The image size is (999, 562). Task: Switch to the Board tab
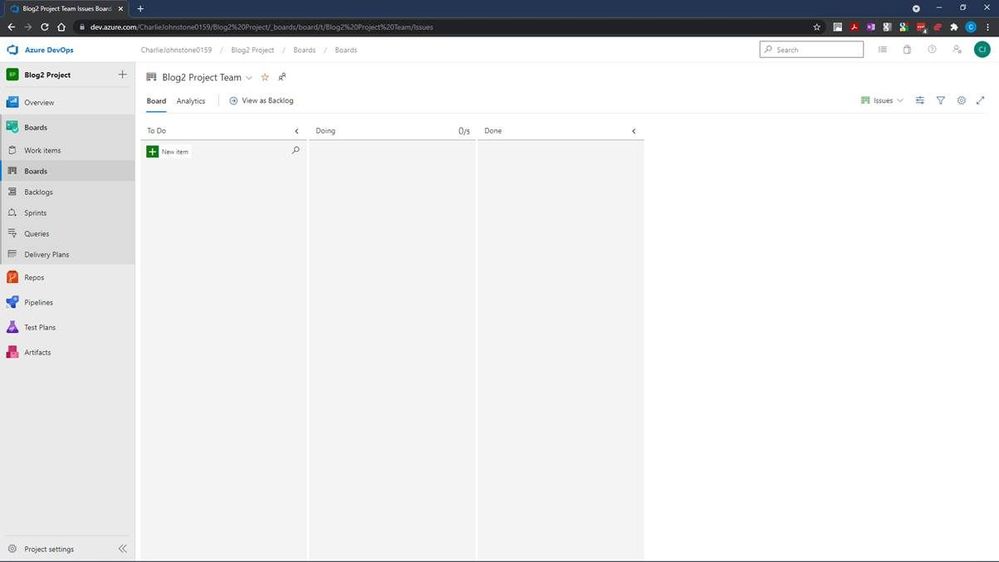156,101
